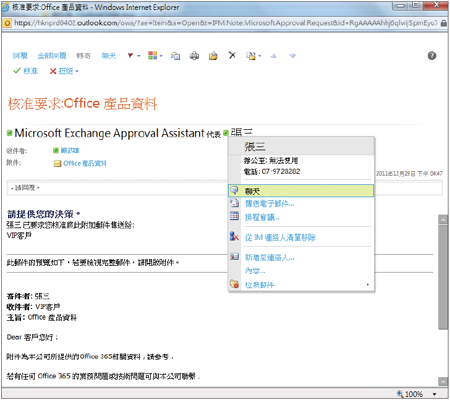Click the printer icon
This screenshot has height=400, width=450.
click(194, 56)
